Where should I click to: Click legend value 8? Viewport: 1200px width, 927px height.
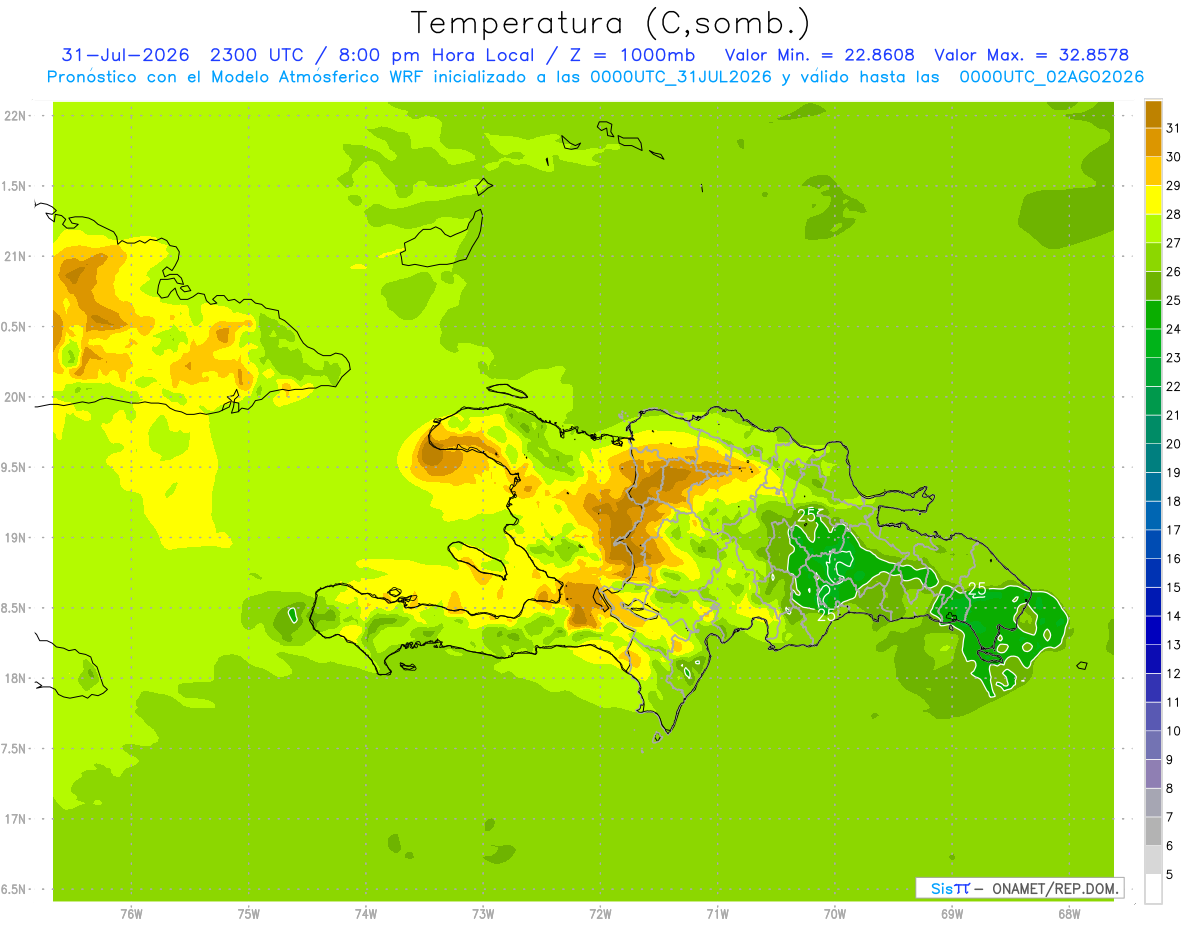(x=1170, y=788)
